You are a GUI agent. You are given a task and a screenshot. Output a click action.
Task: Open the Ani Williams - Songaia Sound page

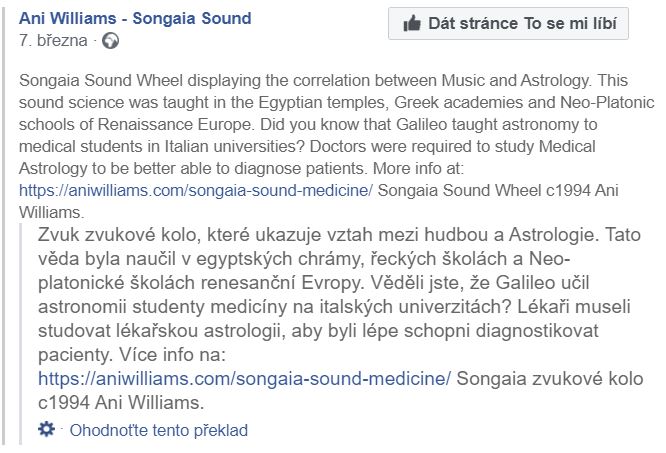[x=135, y=18]
